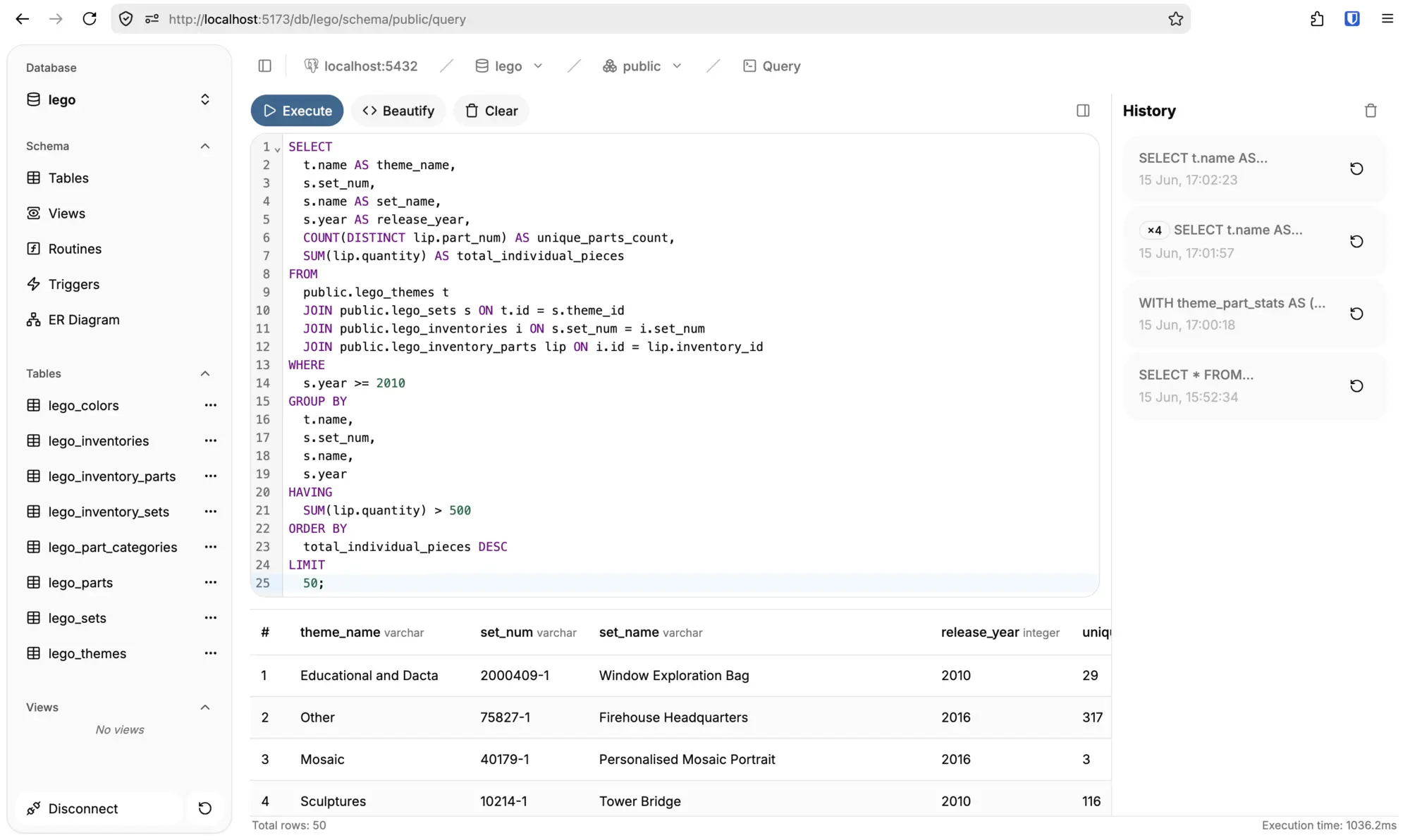Clear history with the trash icon
The image size is (1410, 840).
[x=1371, y=111]
